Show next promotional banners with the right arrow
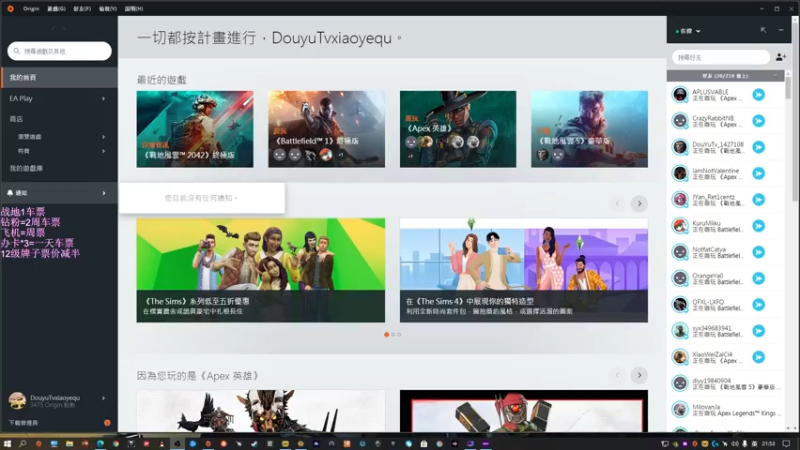The height and width of the screenshot is (450, 800). coord(639,204)
